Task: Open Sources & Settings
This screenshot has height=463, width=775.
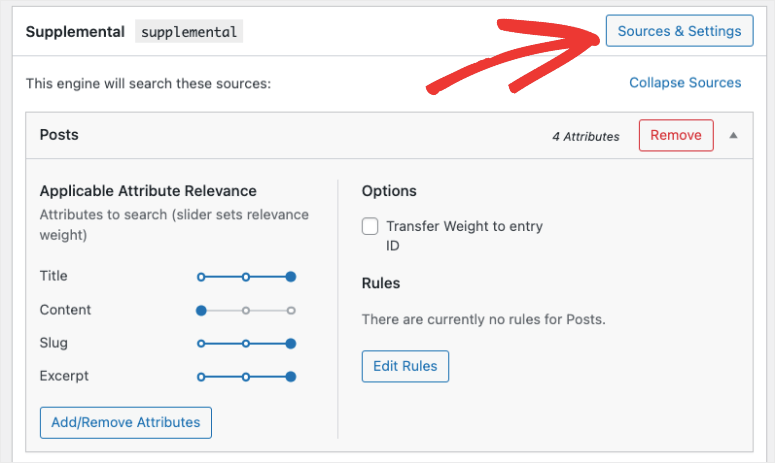Action: pyautogui.click(x=679, y=31)
